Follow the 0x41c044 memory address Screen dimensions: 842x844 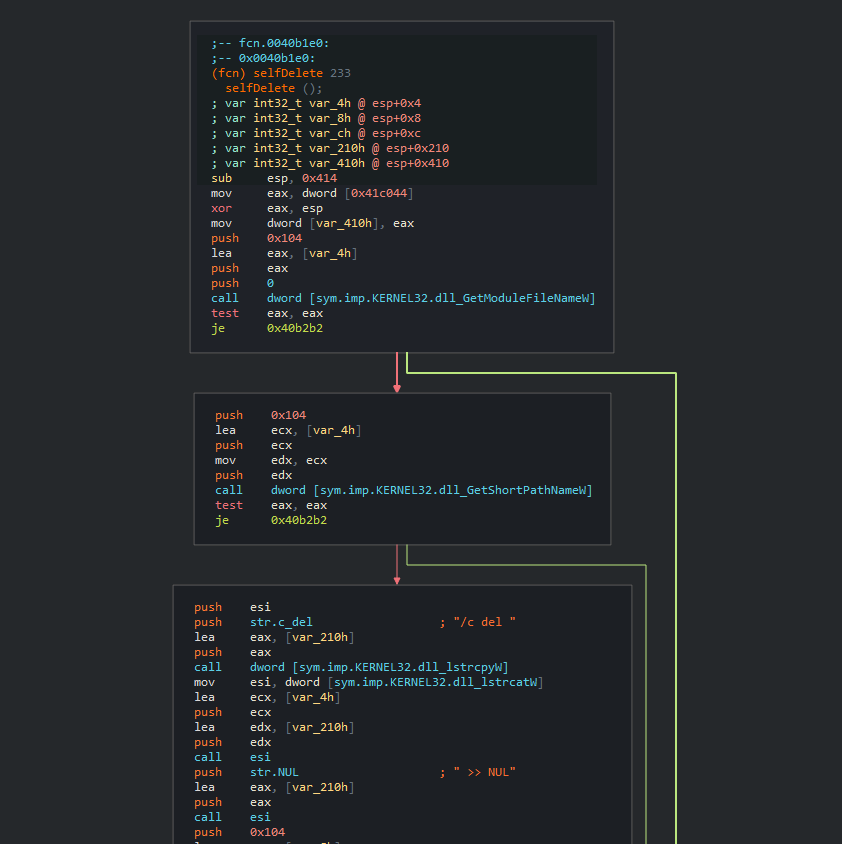[x=379, y=193]
